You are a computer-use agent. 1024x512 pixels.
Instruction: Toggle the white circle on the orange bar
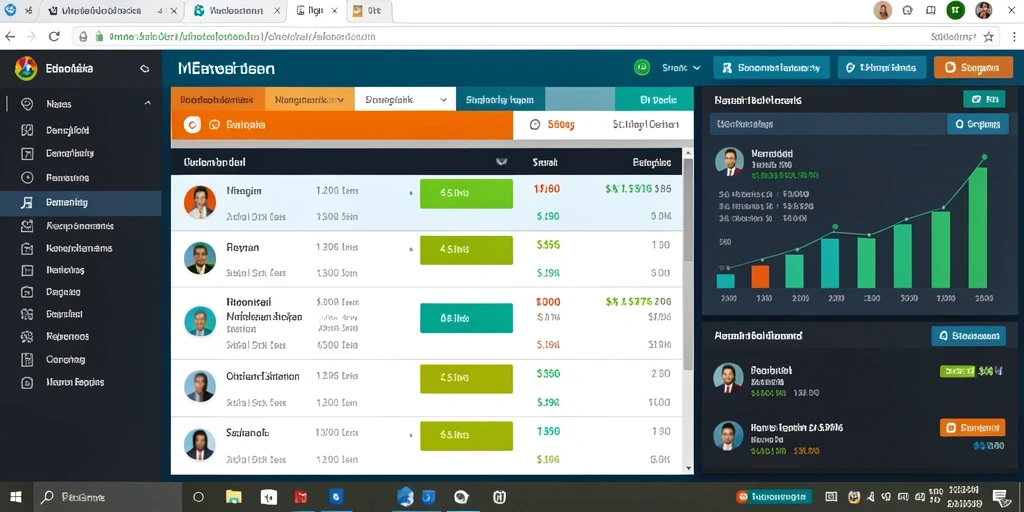point(192,124)
